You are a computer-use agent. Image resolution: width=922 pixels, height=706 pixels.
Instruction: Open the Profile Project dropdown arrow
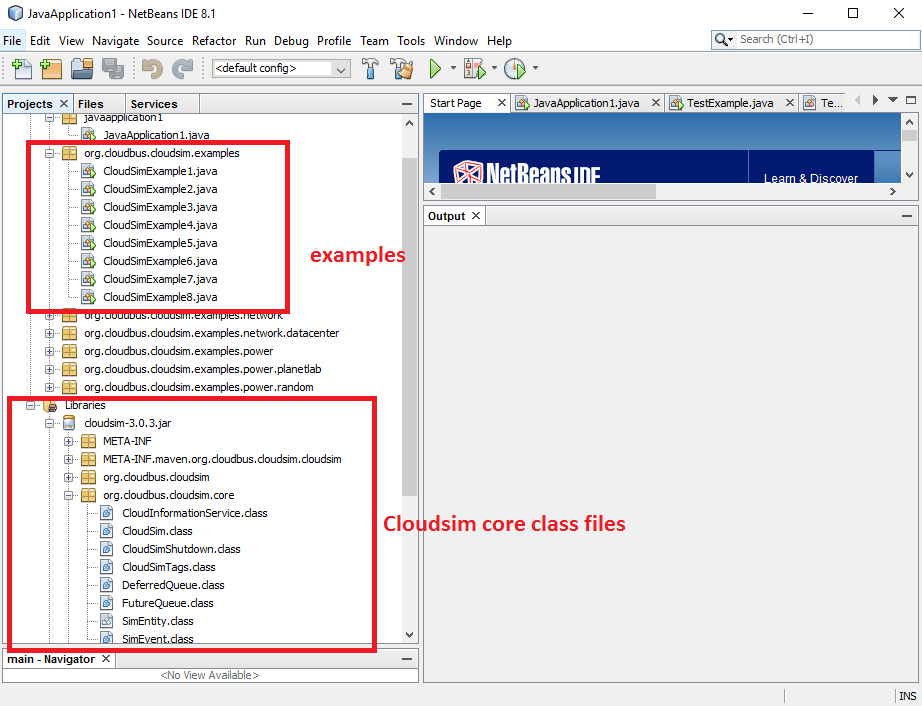(x=535, y=68)
